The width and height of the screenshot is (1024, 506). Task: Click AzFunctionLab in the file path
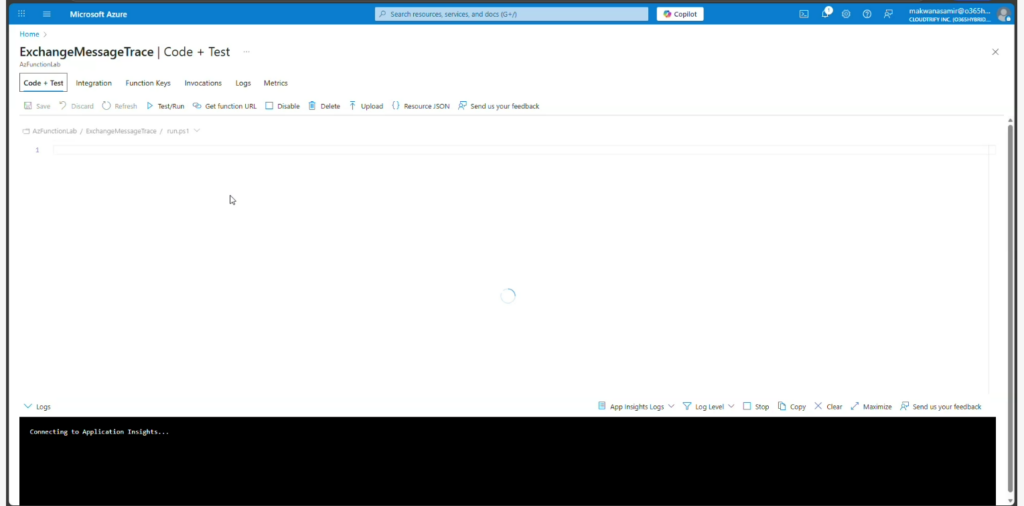click(54, 131)
